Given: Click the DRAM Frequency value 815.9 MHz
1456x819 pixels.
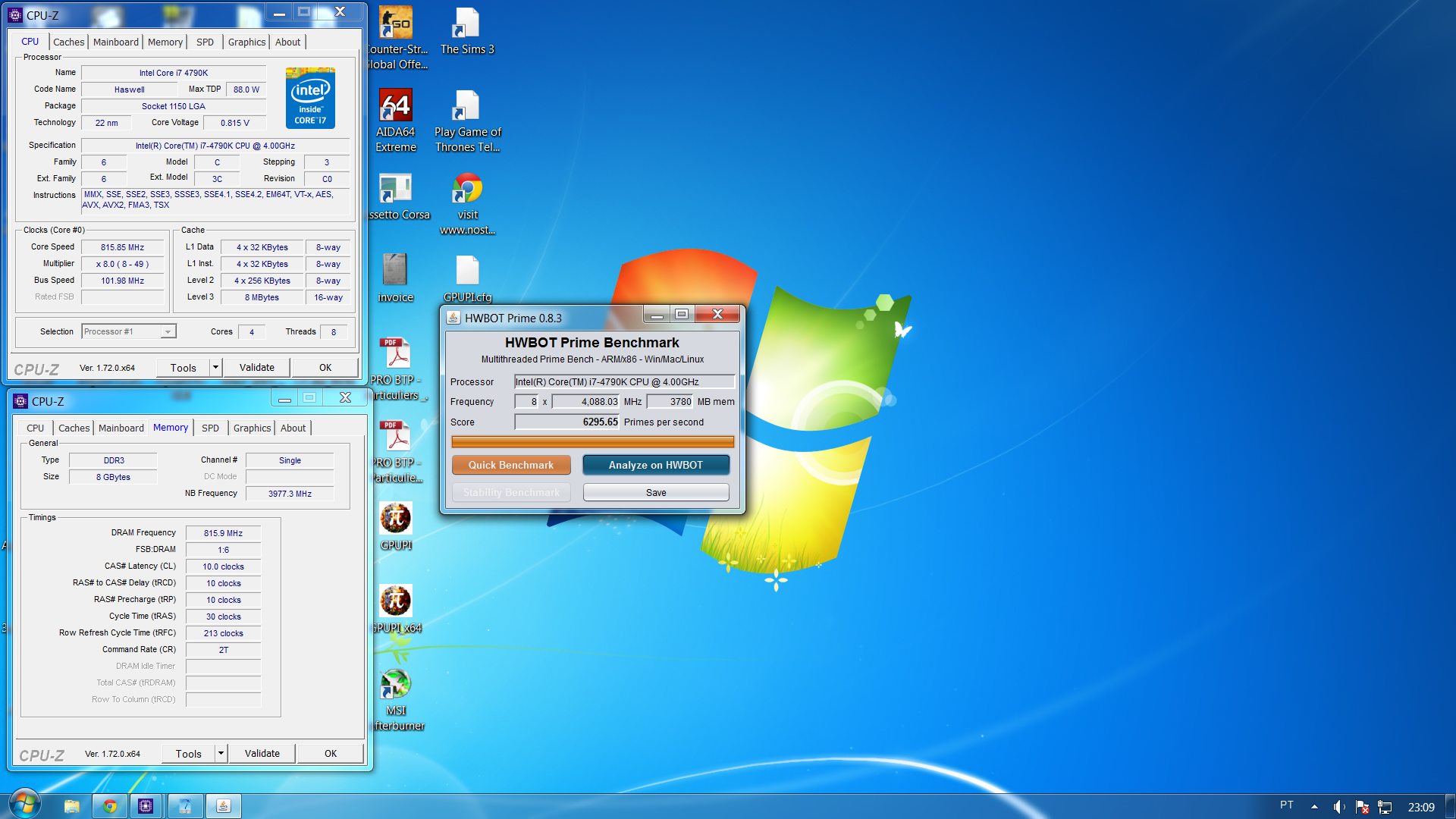Looking at the screenshot, I should [223, 533].
